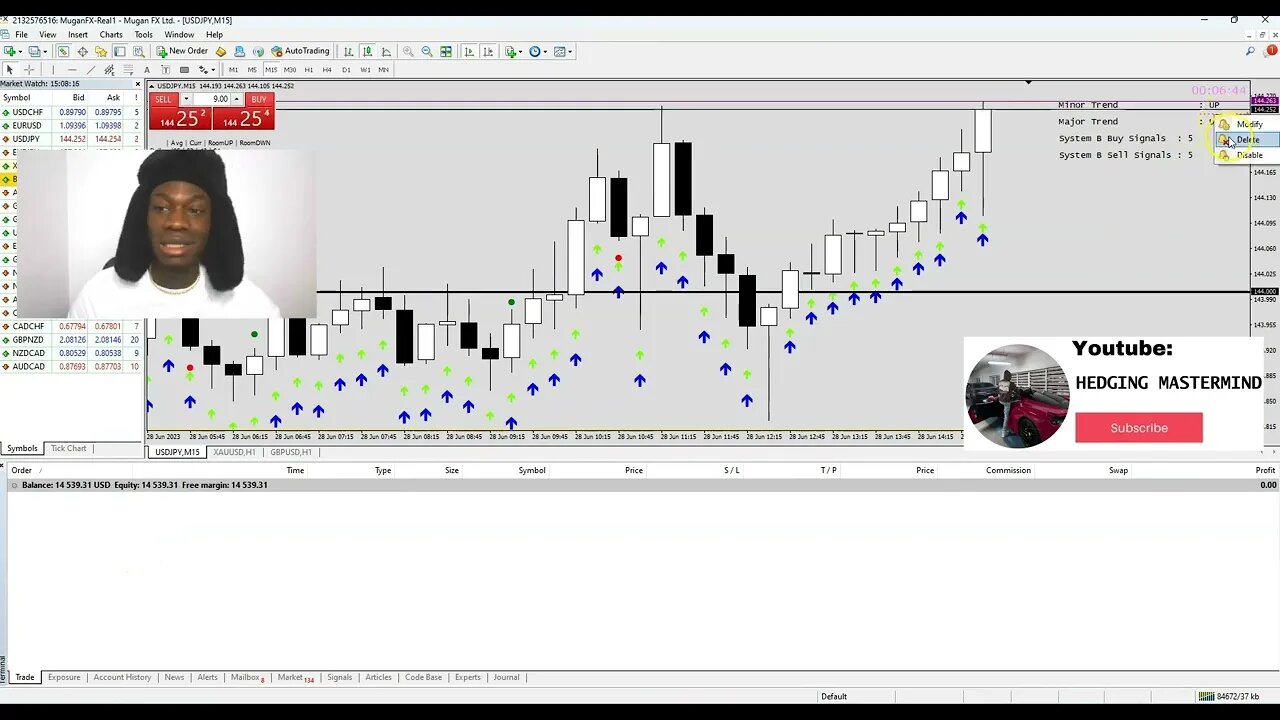Select the text 'A' drawing tool
The height and width of the screenshot is (720, 1280).
147,70
